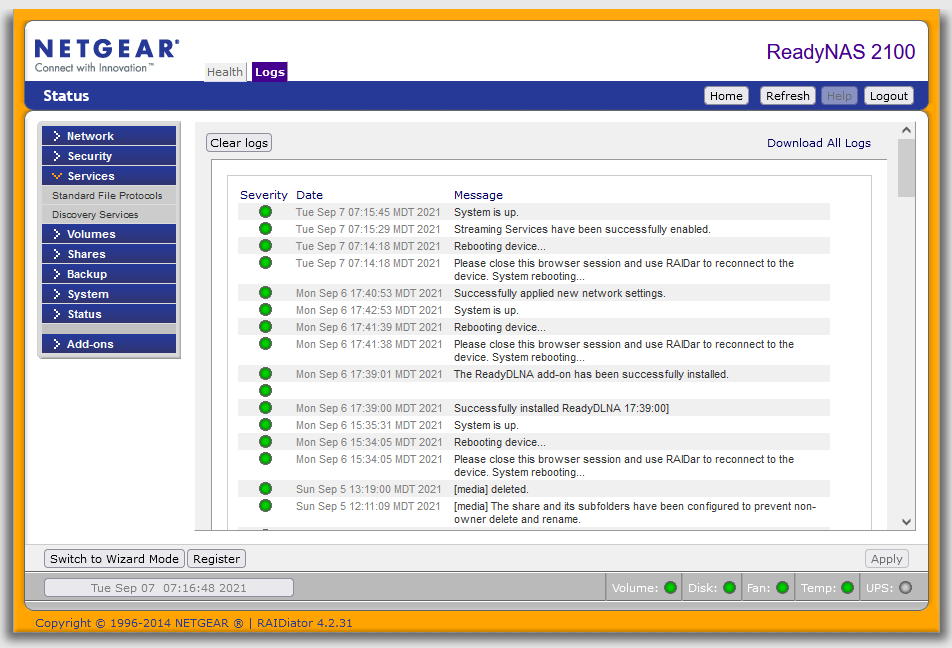Click the Temp status LED
The width and height of the screenshot is (952, 648).
tap(848, 587)
